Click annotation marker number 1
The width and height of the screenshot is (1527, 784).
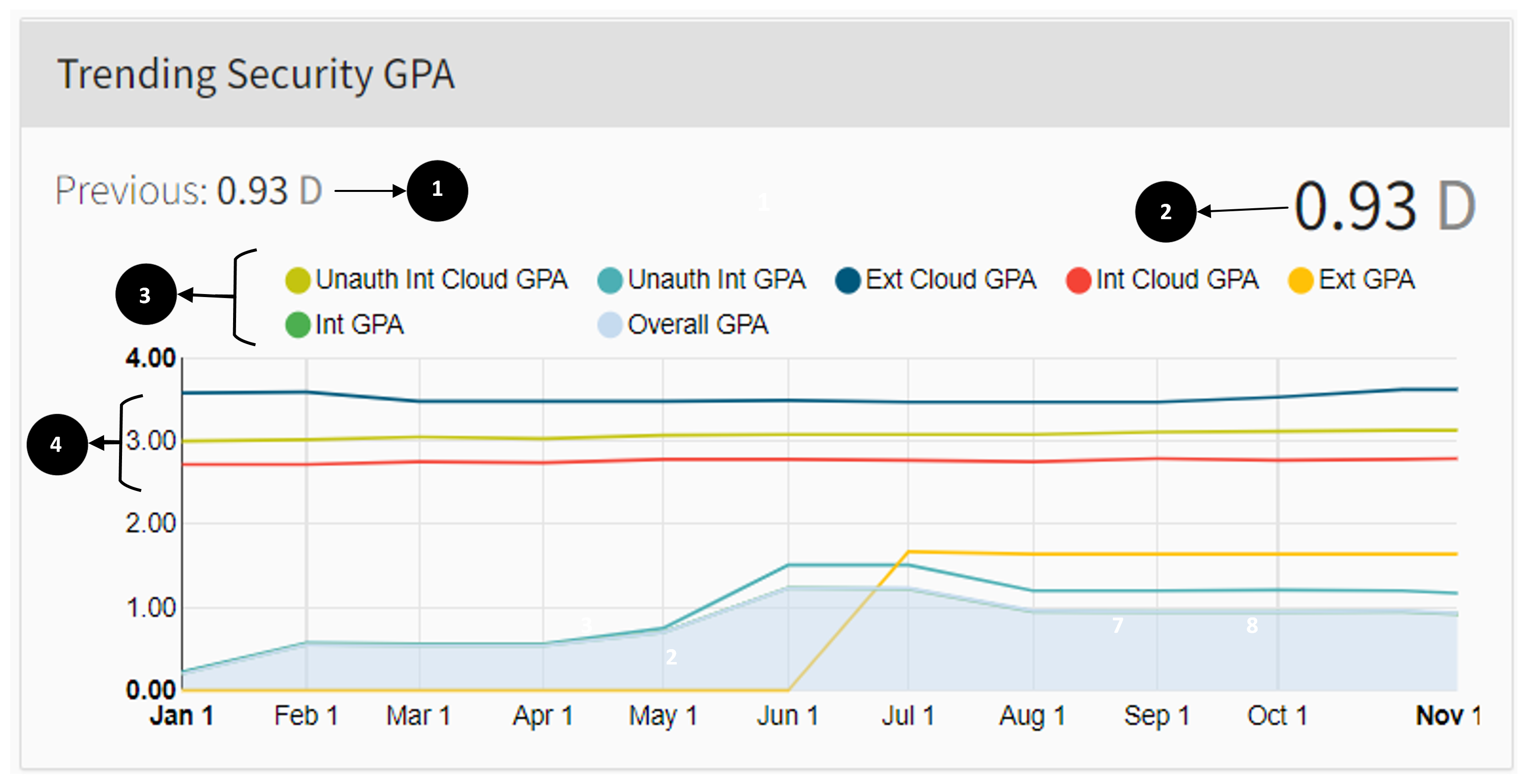437,190
